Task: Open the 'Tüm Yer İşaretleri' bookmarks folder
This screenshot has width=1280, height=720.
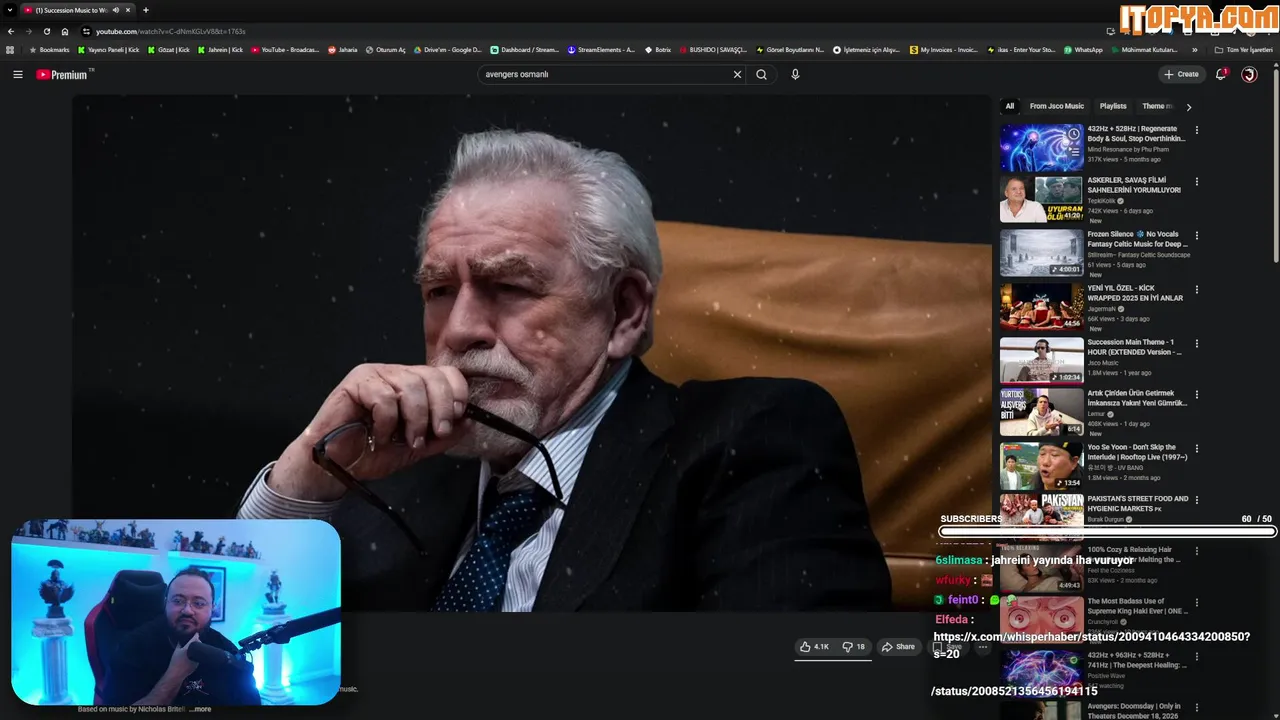Action: pyautogui.click(x=1243, y=49)
